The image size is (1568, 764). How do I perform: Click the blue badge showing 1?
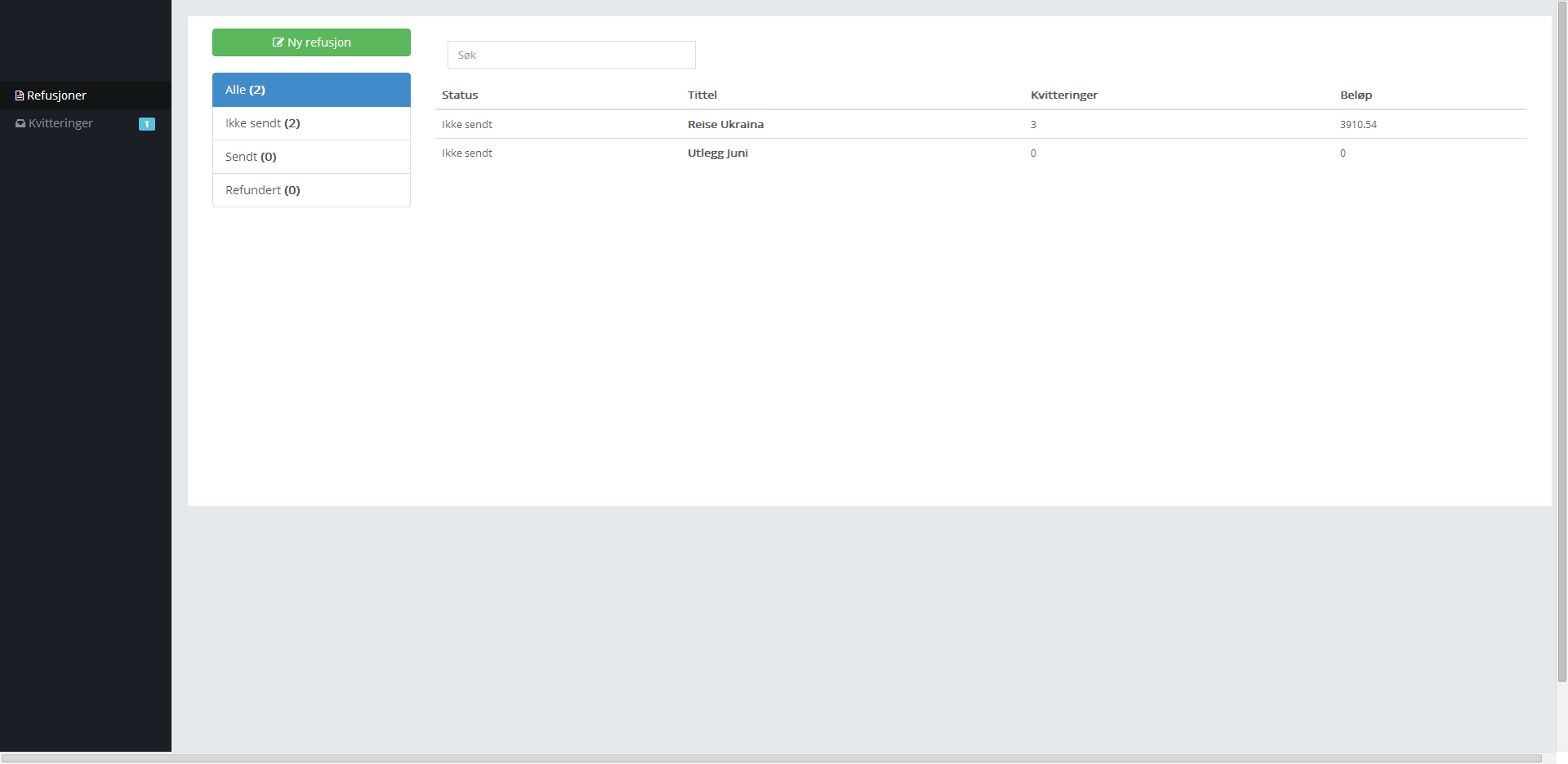[147, 124]
